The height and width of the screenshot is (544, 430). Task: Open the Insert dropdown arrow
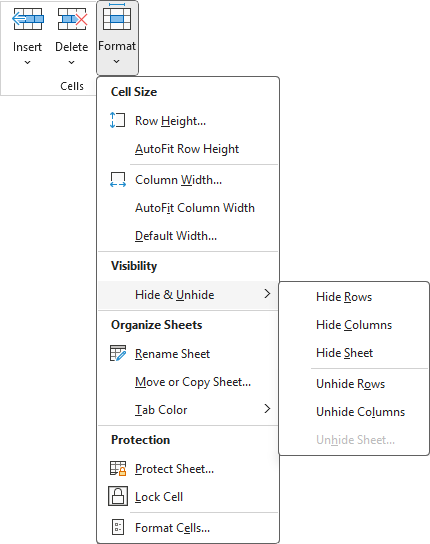click(27, 62)
